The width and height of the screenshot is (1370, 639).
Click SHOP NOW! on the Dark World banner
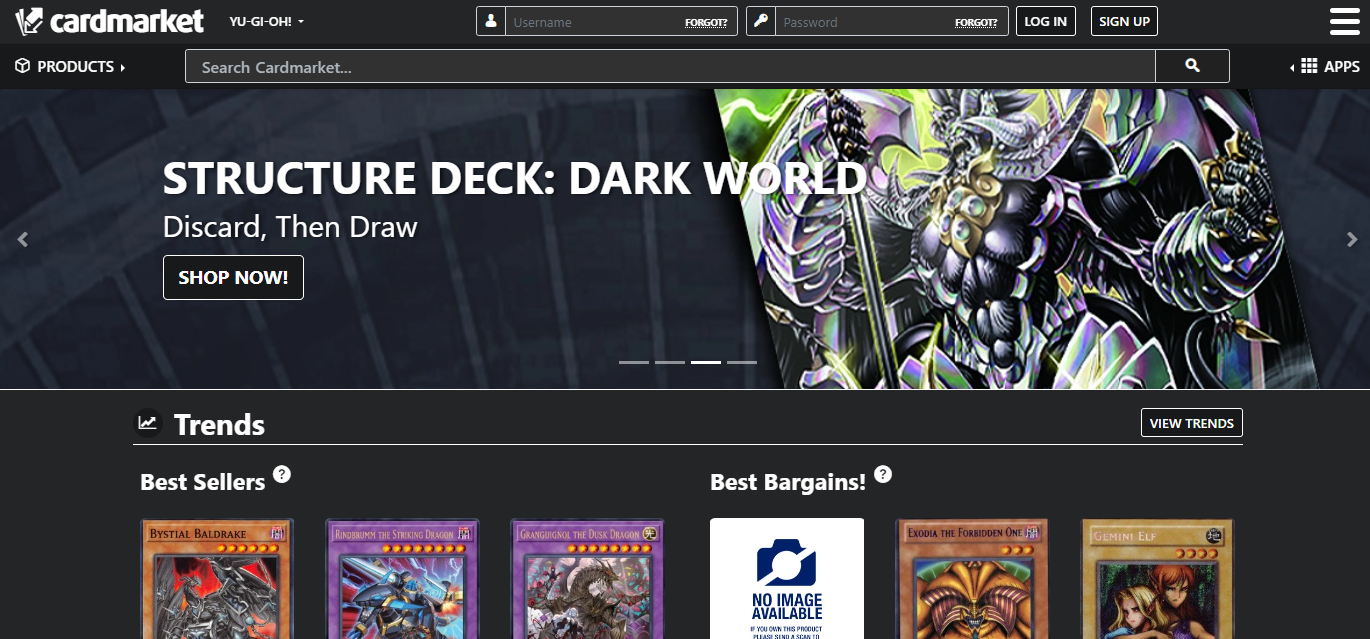(x=233, y=277)
